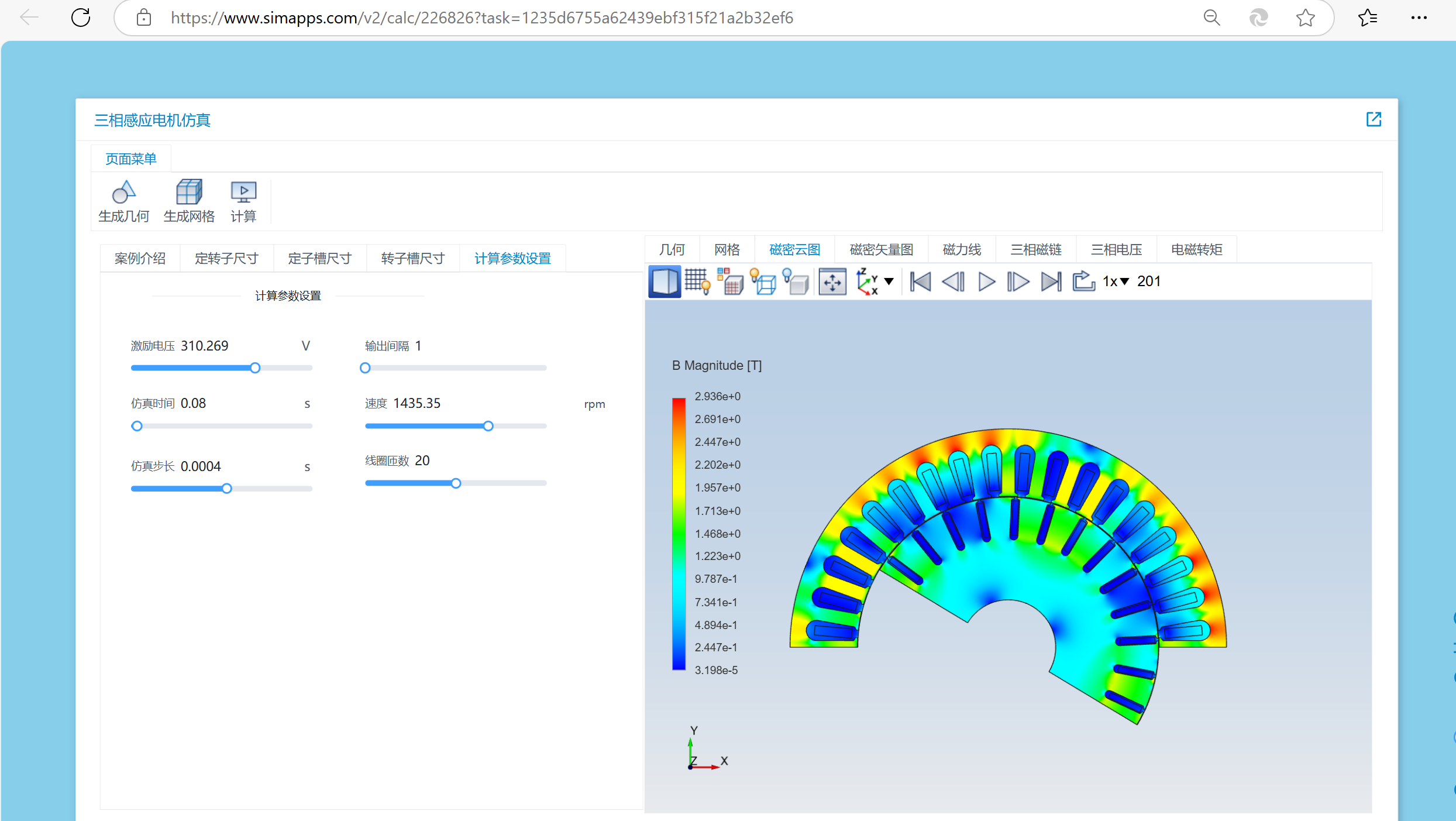This screenshot has height=821, width=1456.
Task: Click the frame number 201 field
Action: (1149, 281)
